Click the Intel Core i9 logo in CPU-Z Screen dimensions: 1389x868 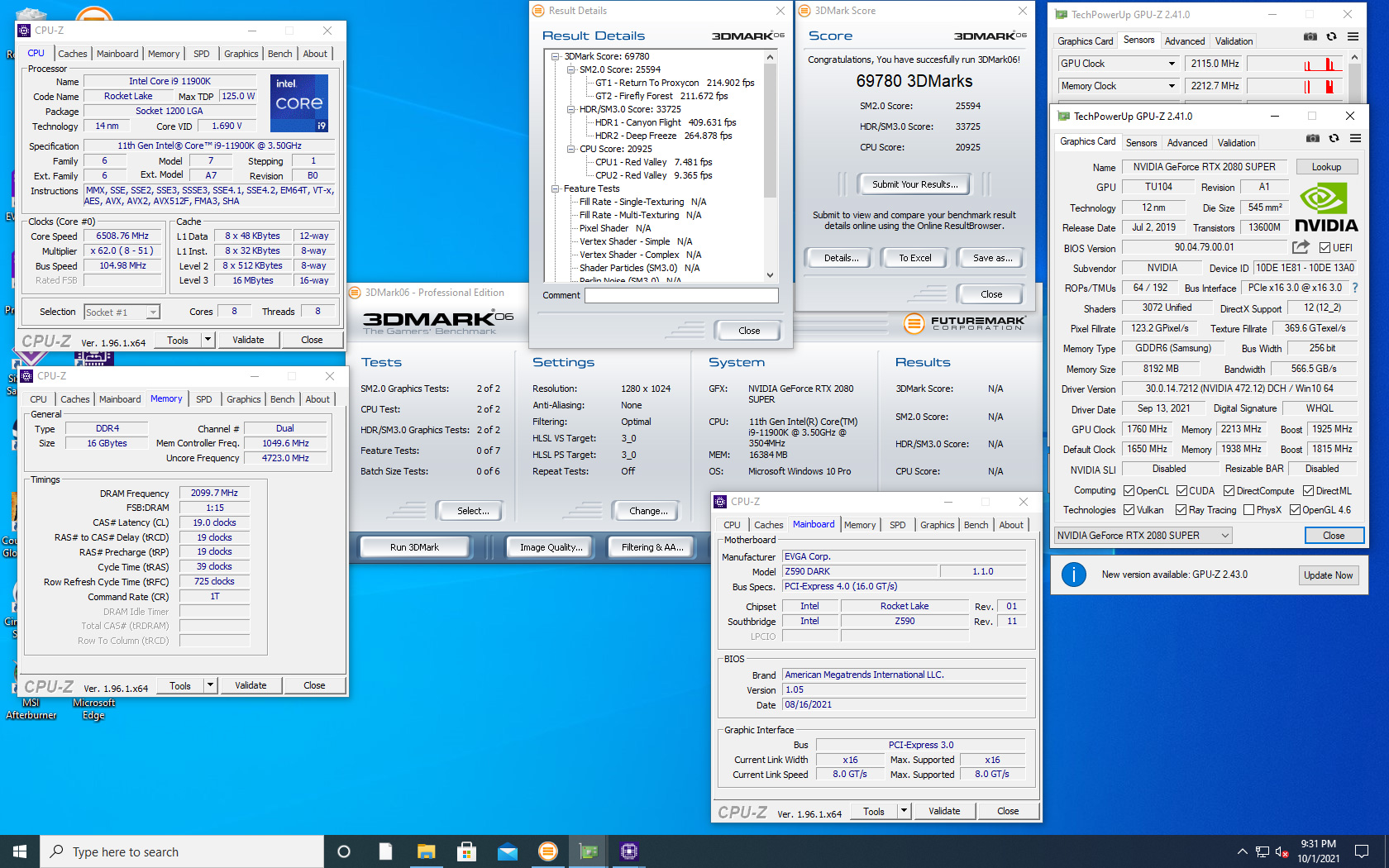pyautogui.click(x=299, y=103)
